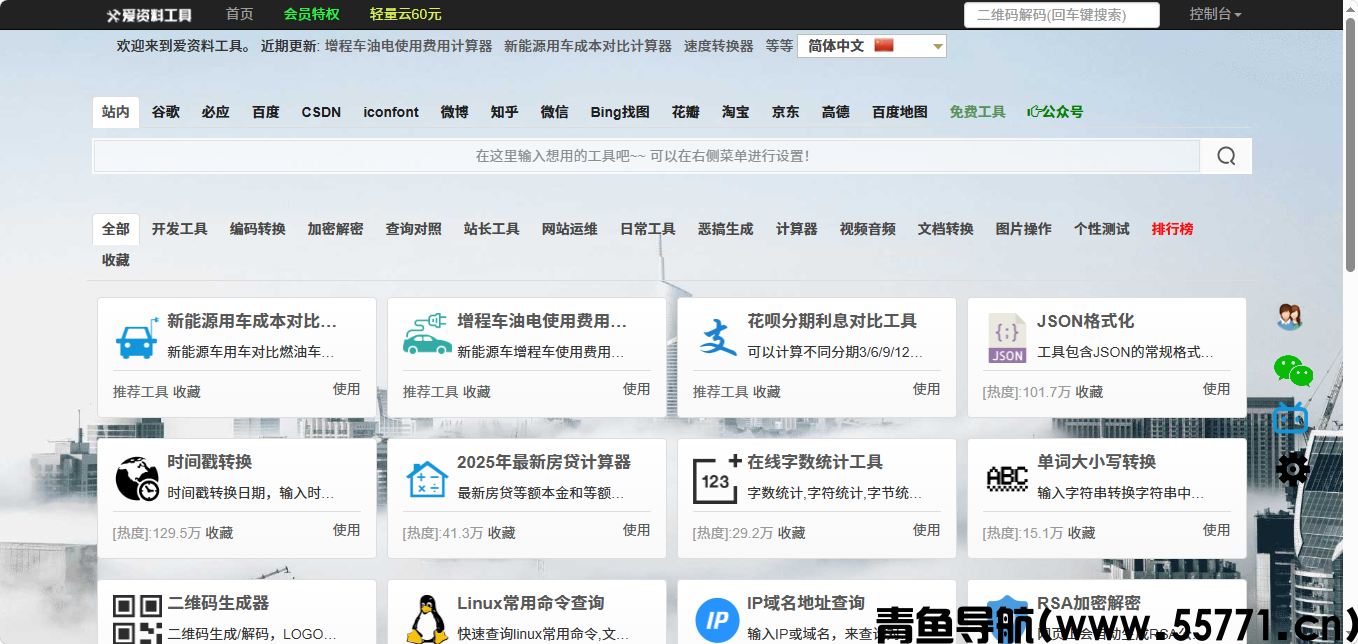The height and width of the screenshot is (644, 1358).
Task: Show the 图片操作 category
Action: [x=1023, y=229]
